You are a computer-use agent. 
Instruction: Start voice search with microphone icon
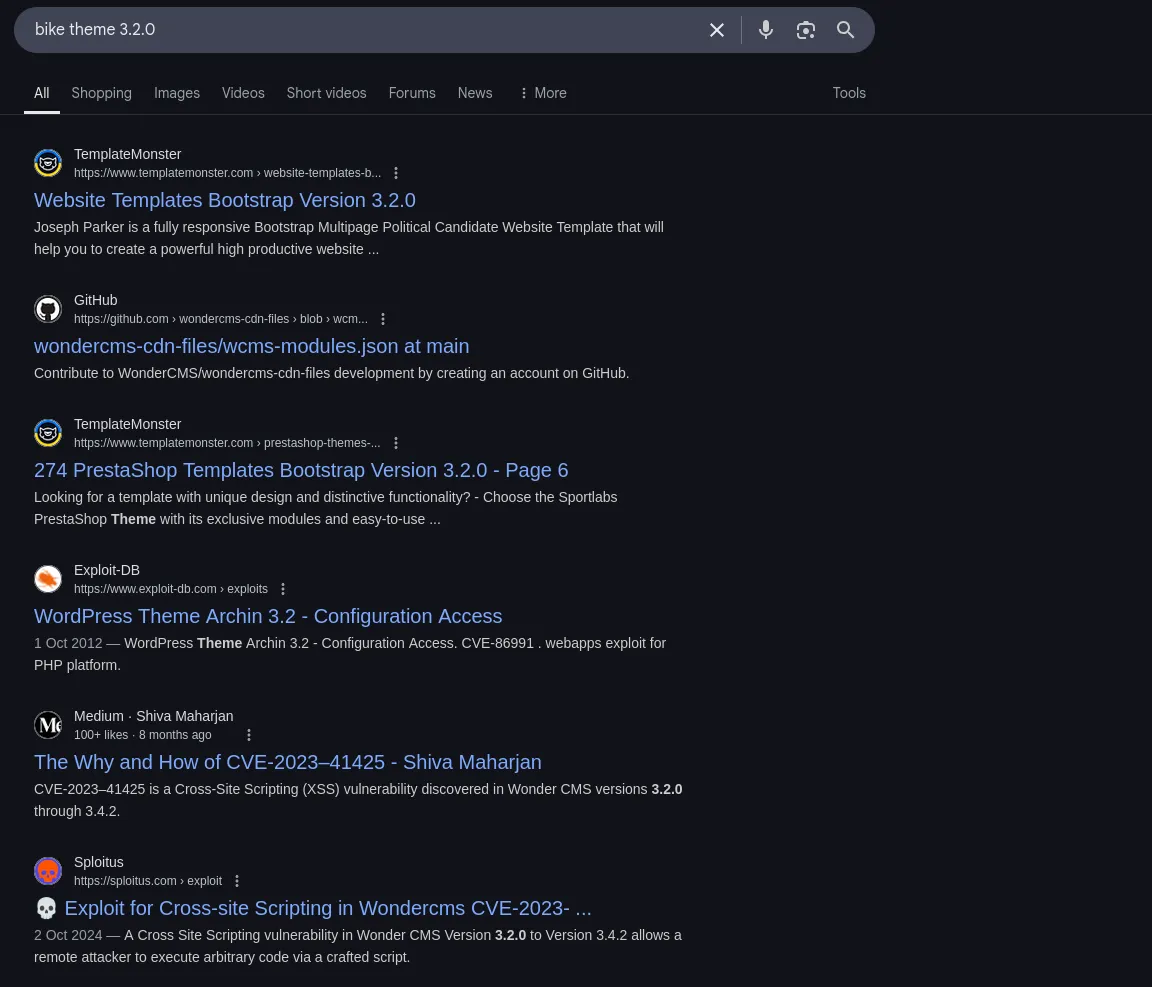click(x=766, y=30)
